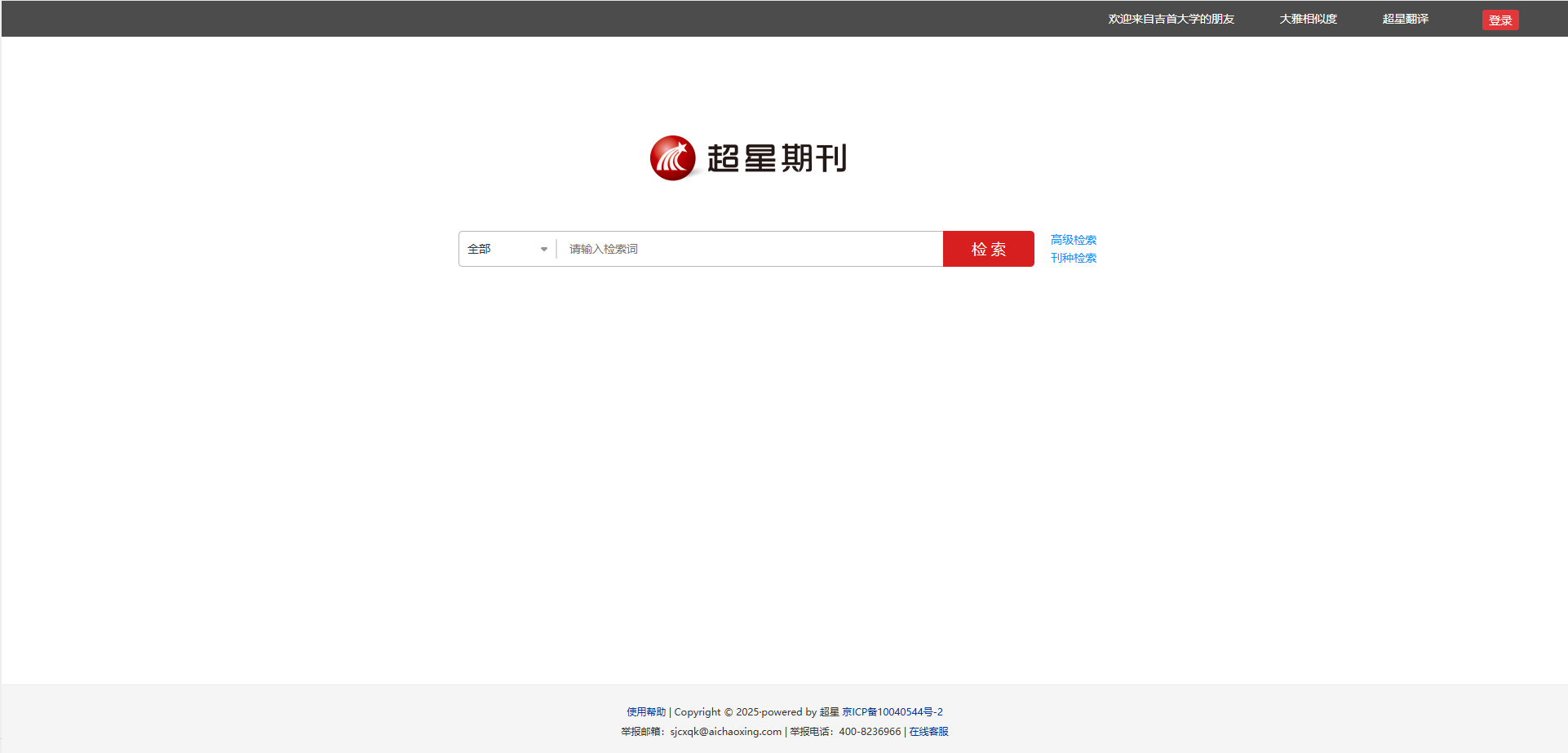Open the 使用帮助 help link in footer
Image resolution: width=1568 pixels, height=753 pixels.
(646, 712)
